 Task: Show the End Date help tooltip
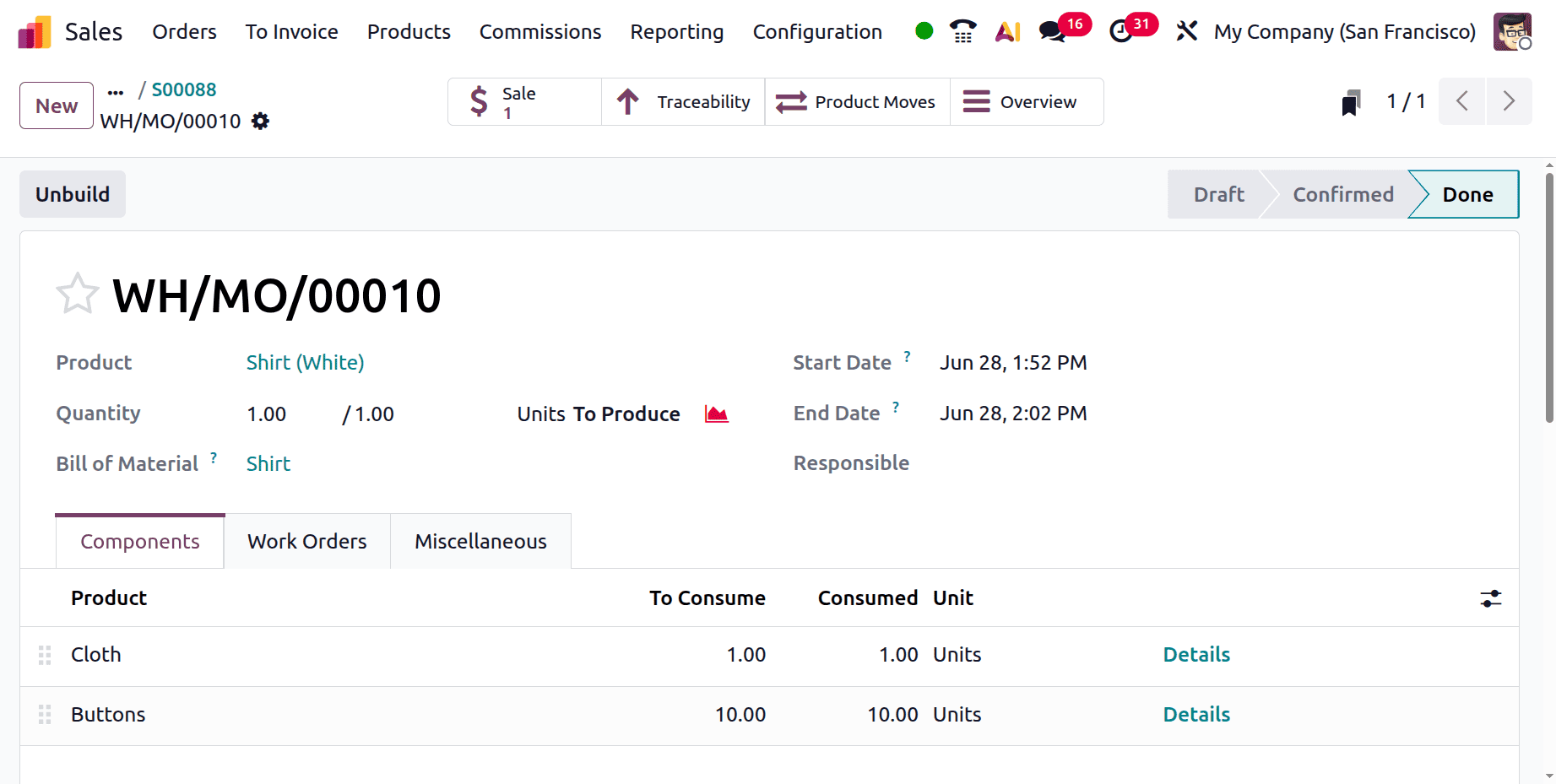tap(896, 407)
